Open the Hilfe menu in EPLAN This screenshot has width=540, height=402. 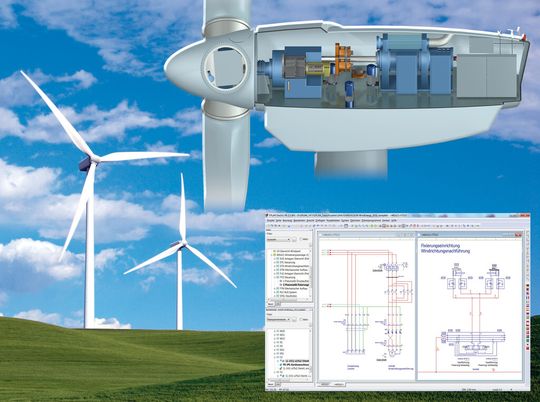[394, 220]
